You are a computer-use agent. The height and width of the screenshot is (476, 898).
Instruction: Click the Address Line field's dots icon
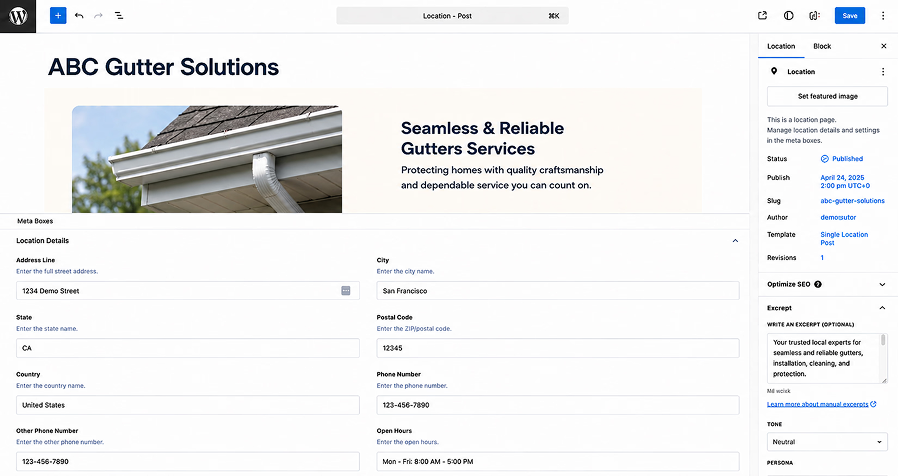[x=346, y=291]
